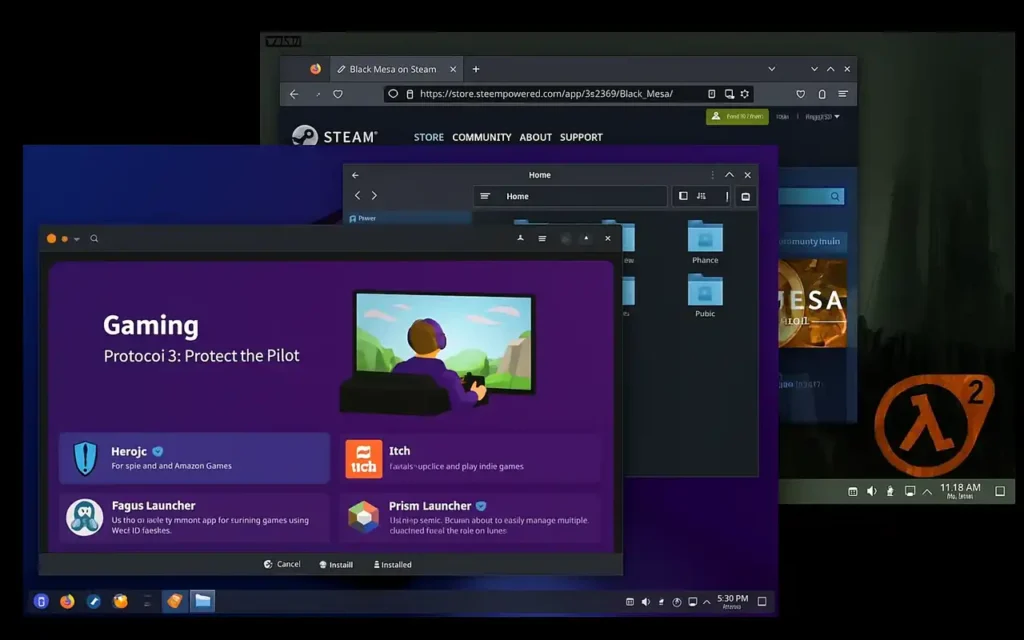
Task: Click the Install button in the Gaming window
Action: [336, 564]
